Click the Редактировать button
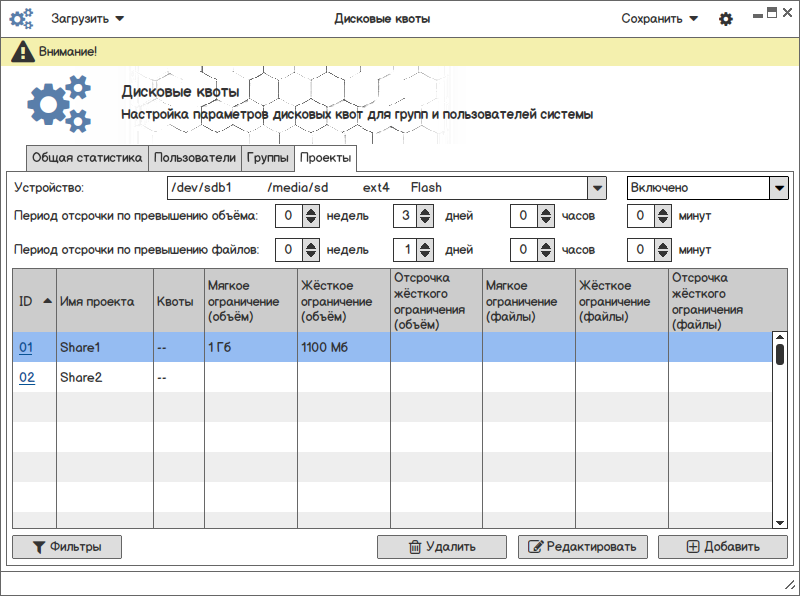Screen dimensions: 800x596 click(583, 547)
